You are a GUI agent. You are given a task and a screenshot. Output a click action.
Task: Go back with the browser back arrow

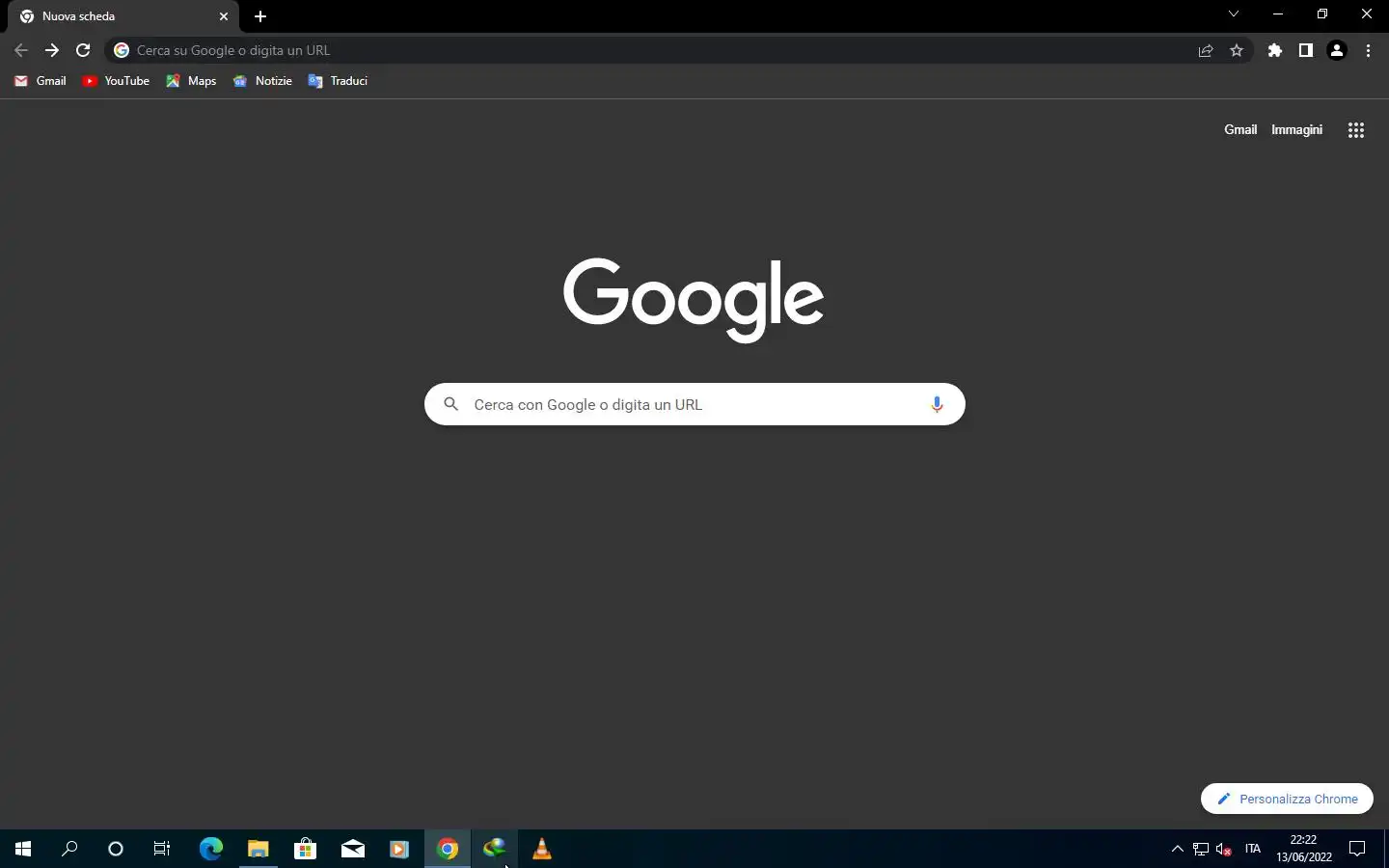[x=21, y=50]
